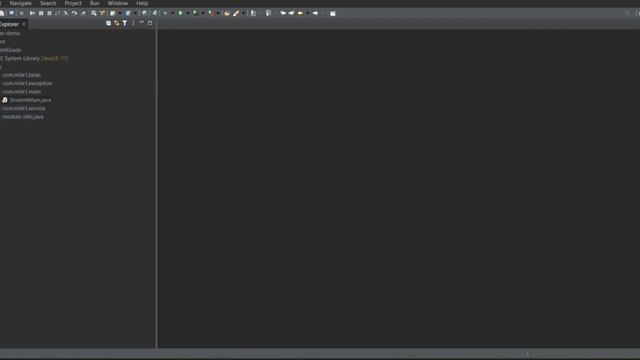Image resolution: width=640 pixels, height=360 pixels.
Task: Open the Window menu
Action: pos(118,3)
